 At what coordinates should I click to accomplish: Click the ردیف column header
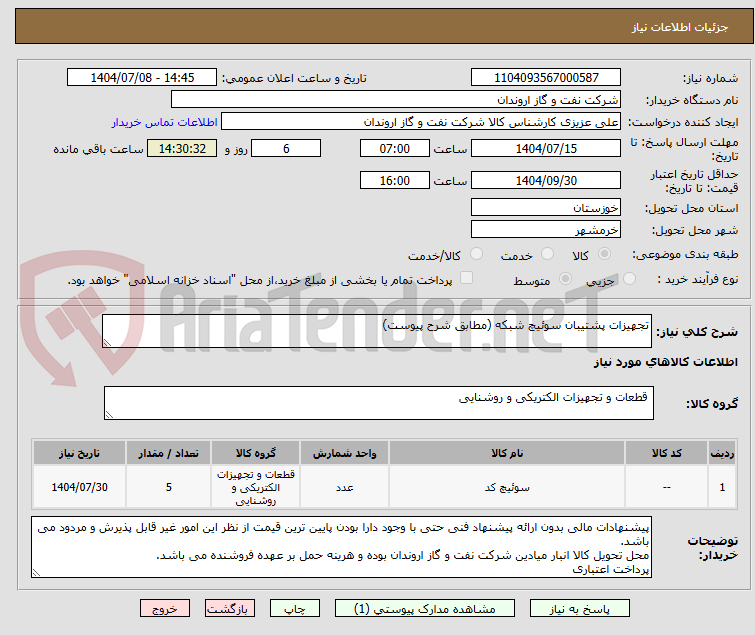[x=722, y=453]
